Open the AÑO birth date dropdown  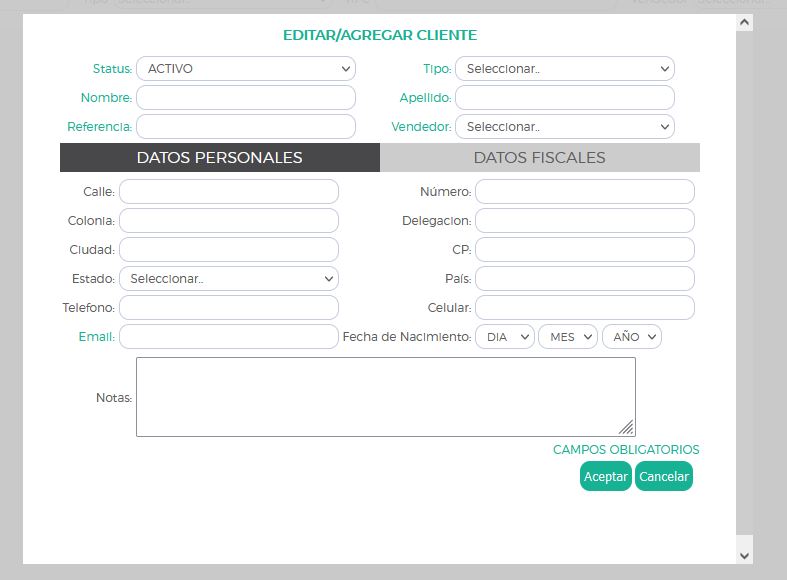pos(631,337)
